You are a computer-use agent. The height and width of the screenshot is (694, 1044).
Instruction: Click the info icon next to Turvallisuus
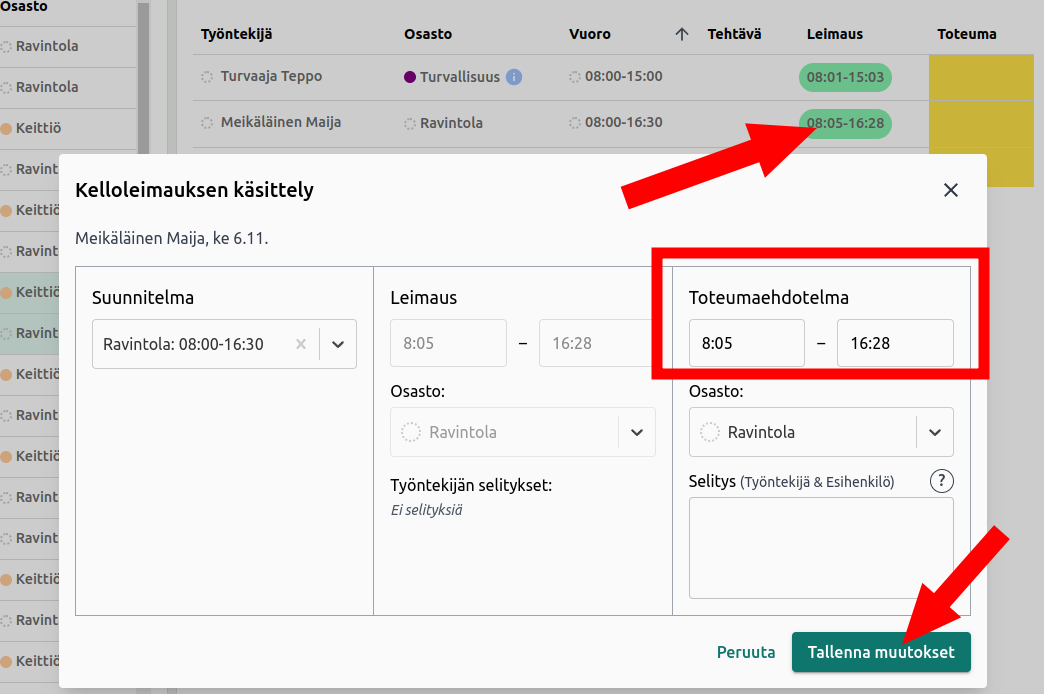[514, 77]
